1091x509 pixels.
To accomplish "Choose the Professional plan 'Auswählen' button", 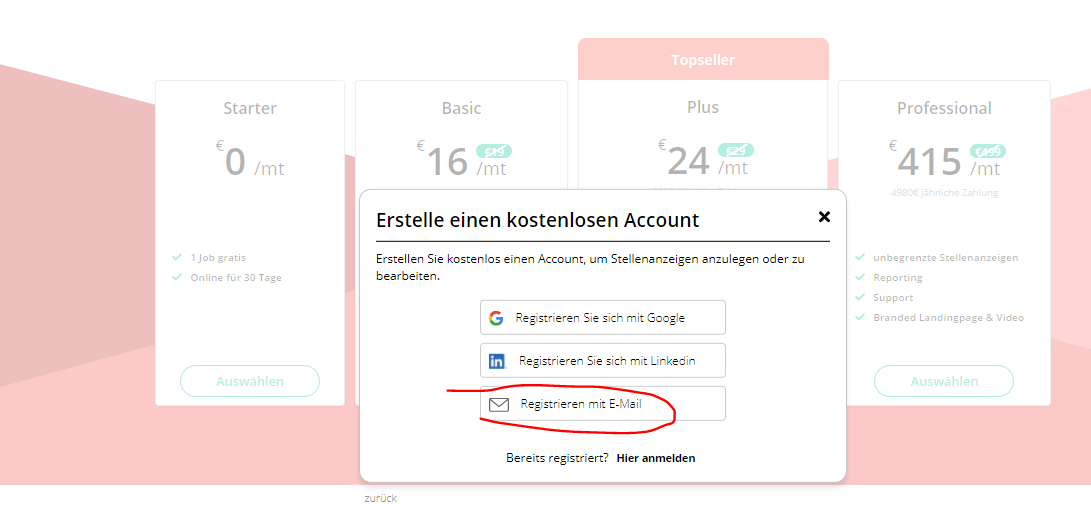I will (943, 381).
